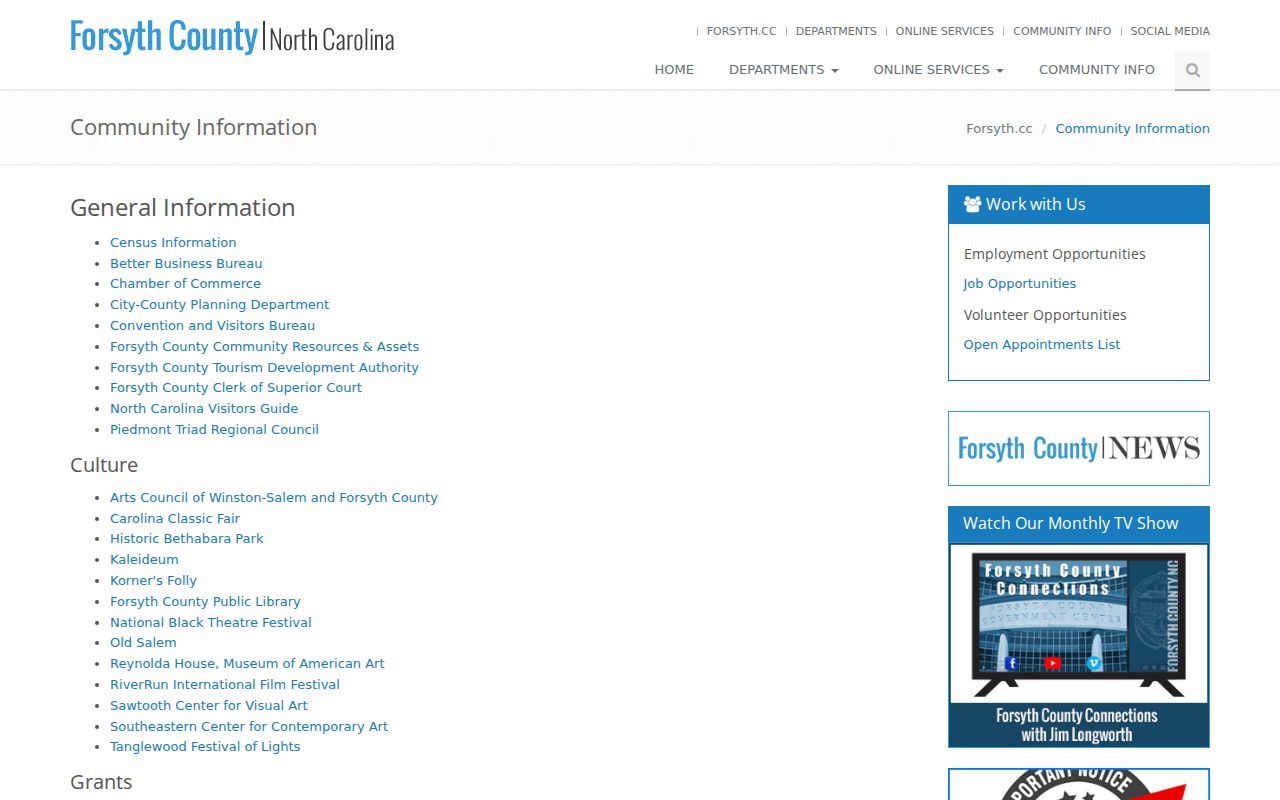Viewport: 1280px width, 800px height.
Task: Open the Old Salem link
Action: tap(143, 643)
